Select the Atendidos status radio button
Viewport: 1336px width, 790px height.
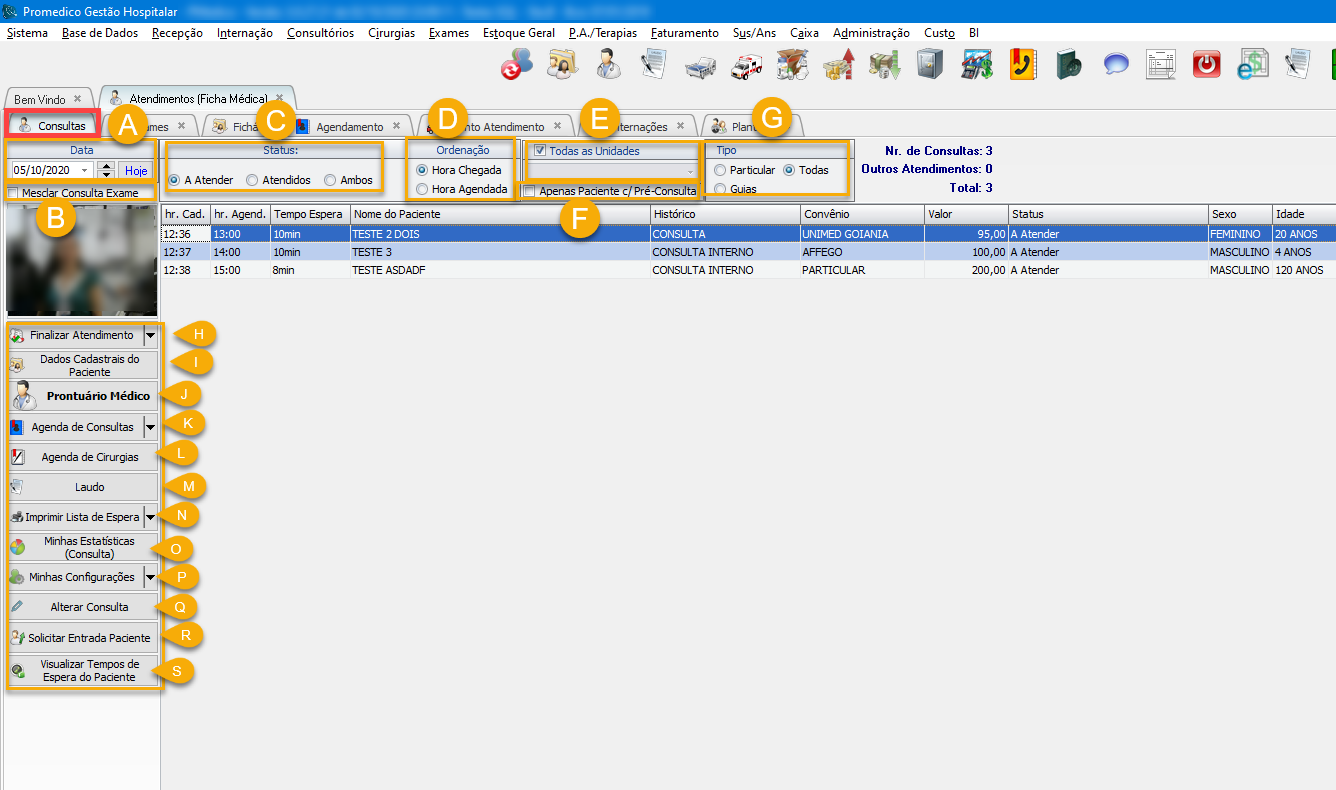pos(253,181)
